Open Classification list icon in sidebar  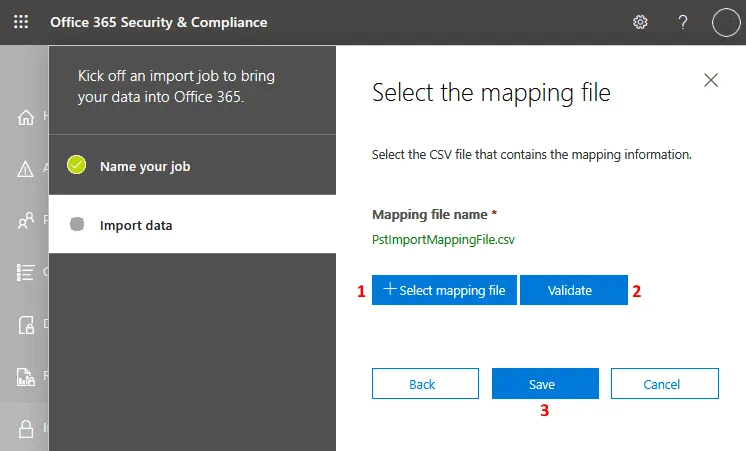pyautogui.click(x=27, y=272)
